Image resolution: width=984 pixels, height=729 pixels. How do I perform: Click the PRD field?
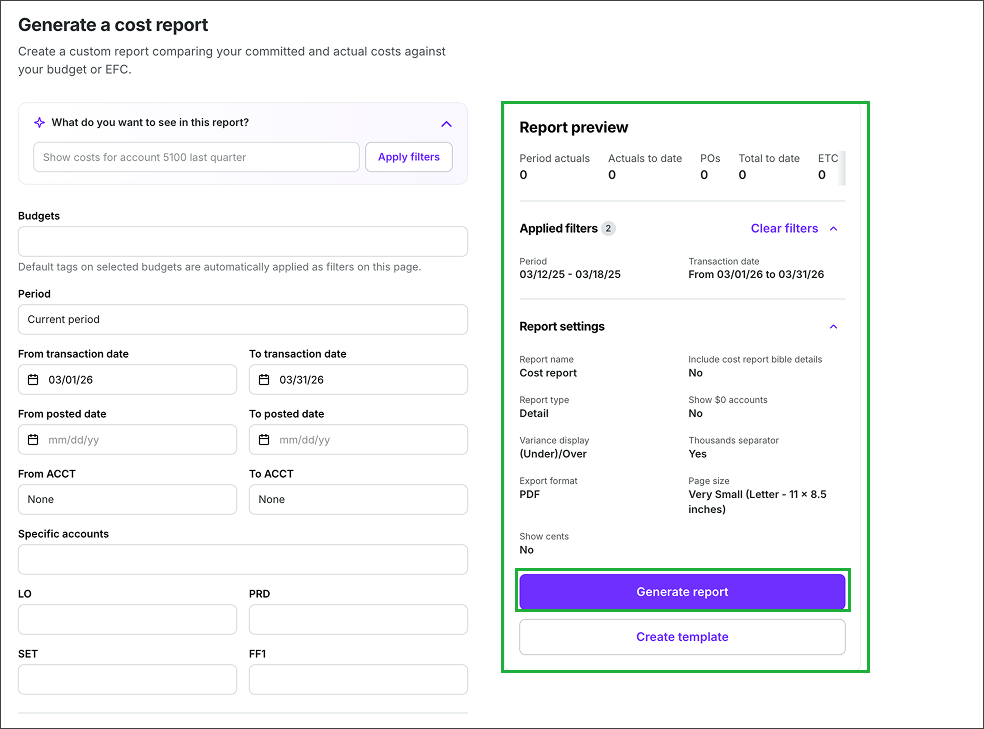[358, 620]
